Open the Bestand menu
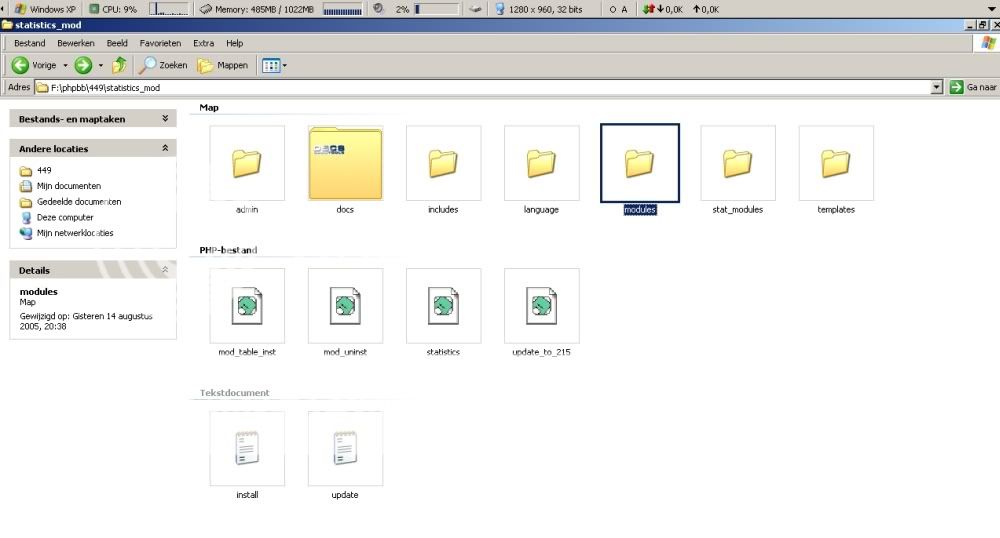Screen dimensions: 1000x538 pos(29,43)
